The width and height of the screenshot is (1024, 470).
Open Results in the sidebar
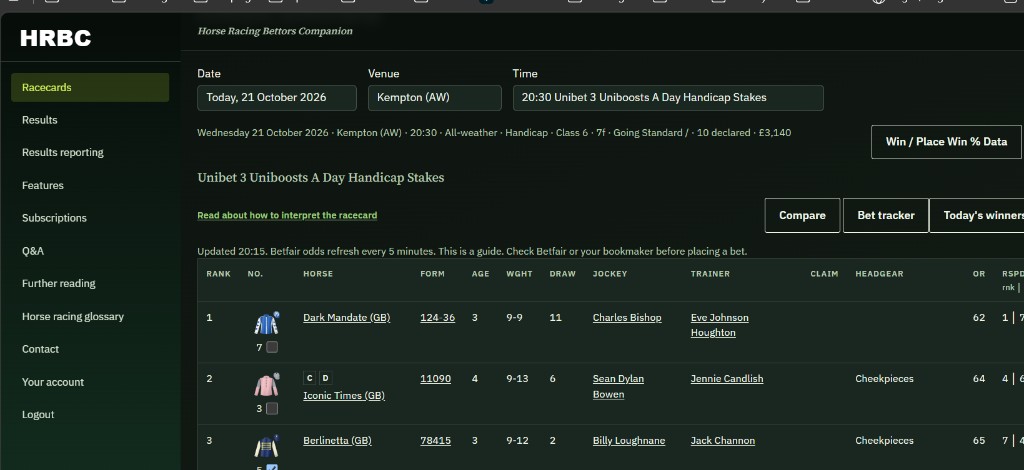pyautogui.click(x=40, y=120)
